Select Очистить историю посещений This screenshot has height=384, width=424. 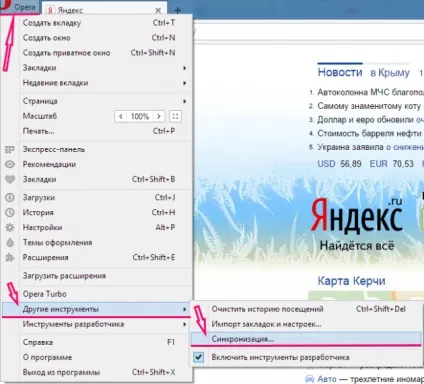tap(306, 309)
